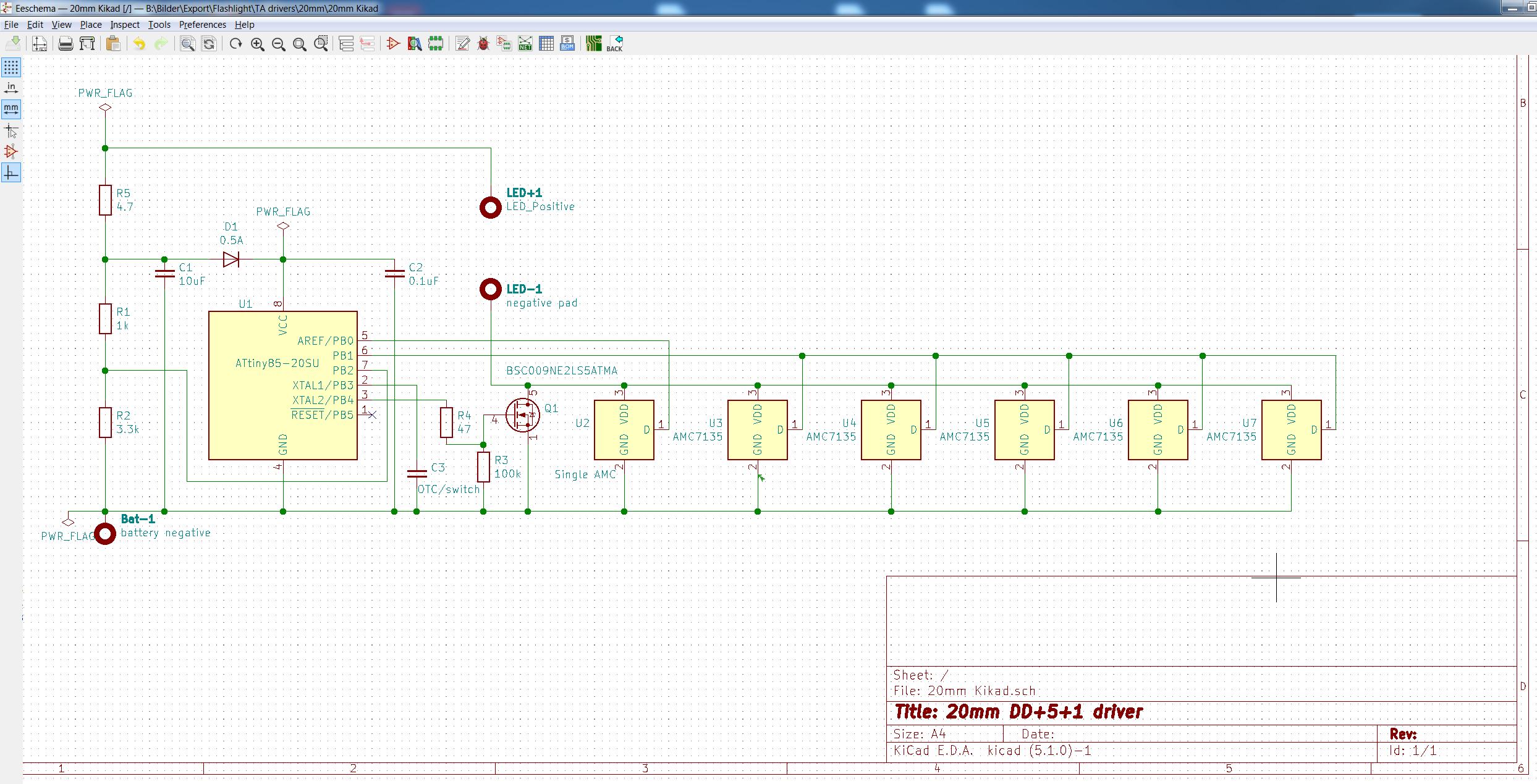The image size is (1537, 784).
Task: Open the File menu
Action: 11,25
